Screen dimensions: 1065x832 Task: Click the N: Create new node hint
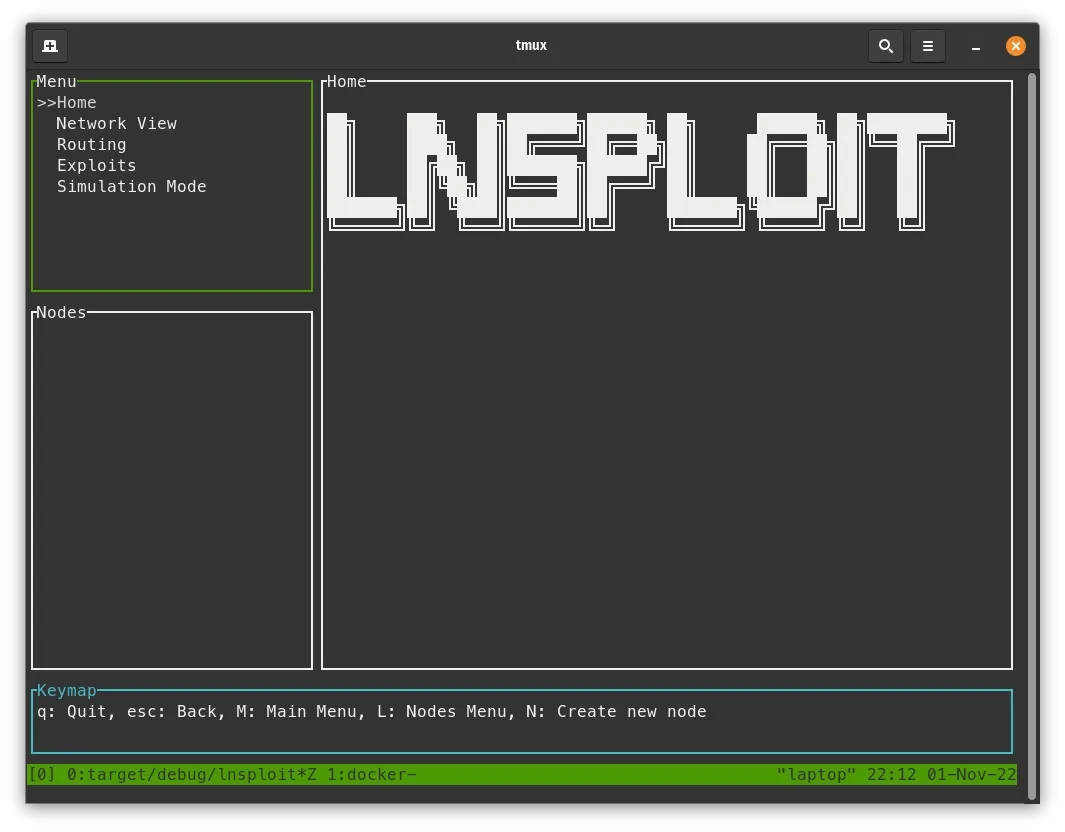pyautogui.click(x=620, y=711)
